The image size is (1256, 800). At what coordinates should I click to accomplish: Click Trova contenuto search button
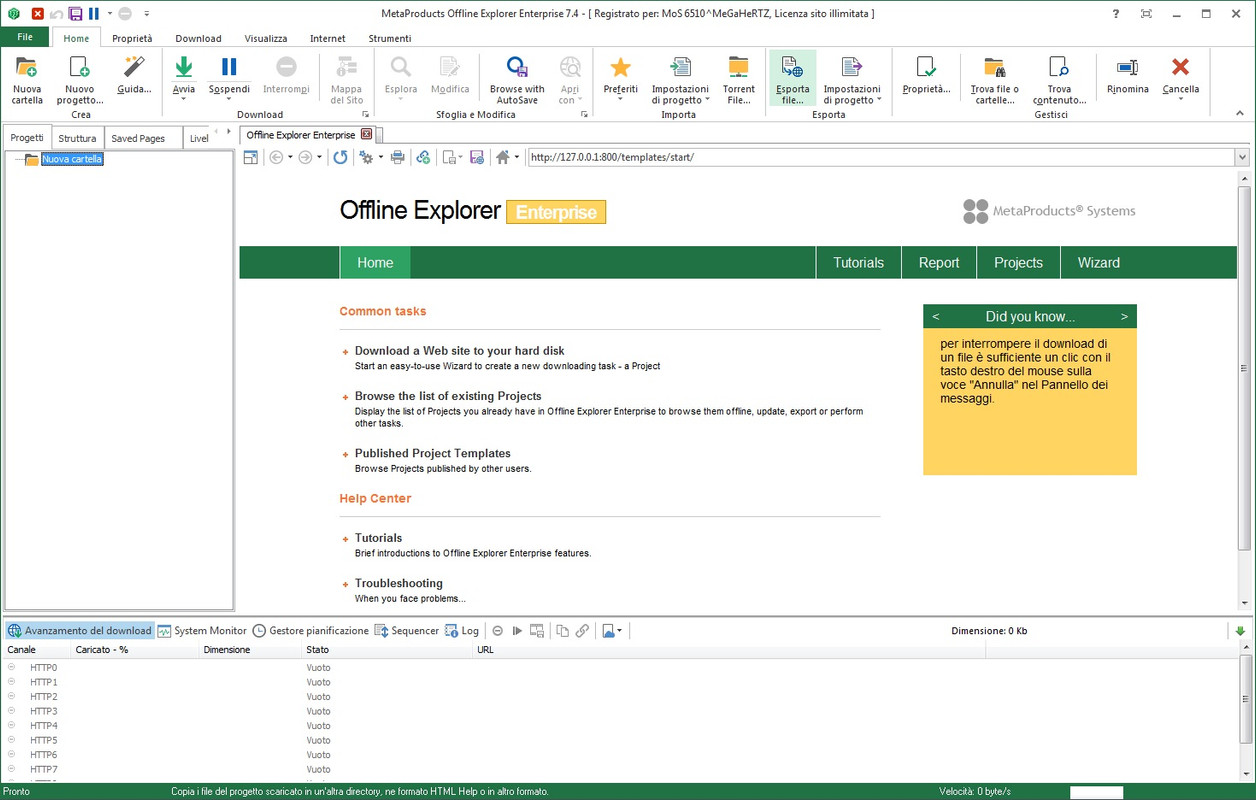[x=1059, y=80]
